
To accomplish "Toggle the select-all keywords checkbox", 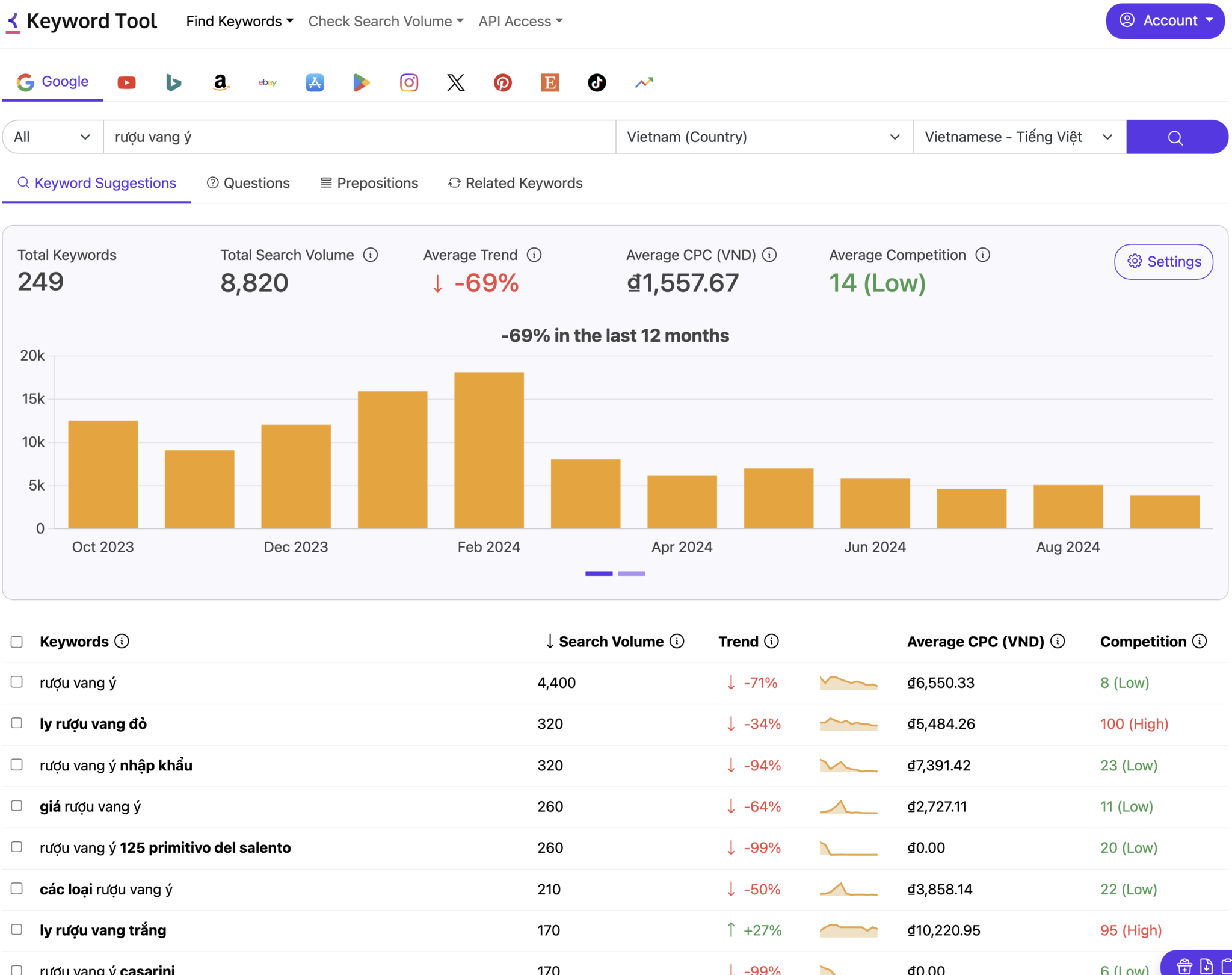I will (17, 642).
